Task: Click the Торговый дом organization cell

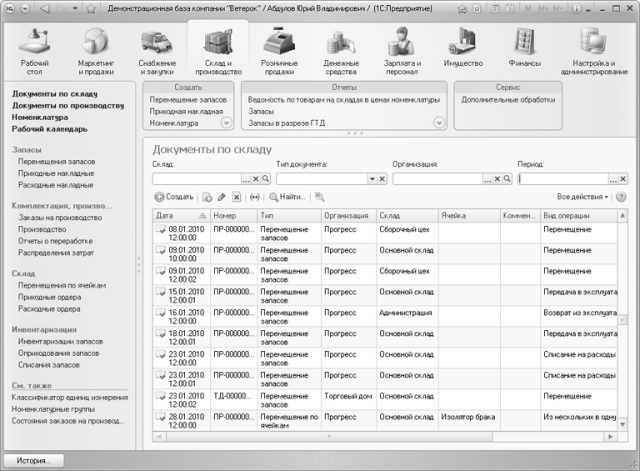Action: [x=349, y=400]
